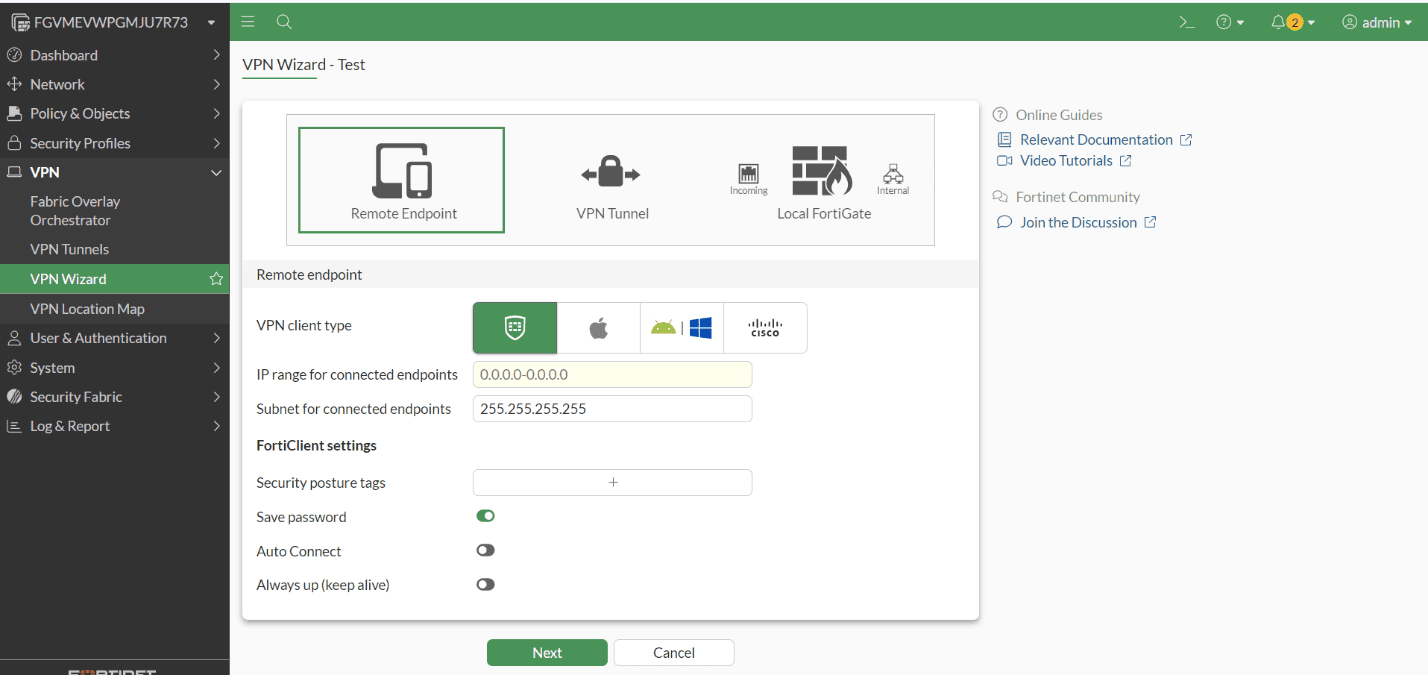The width and height of the screenshot is (1428, 675).
Task: Click the Security Profiles lock icon
Action: (x=14, y=143)
